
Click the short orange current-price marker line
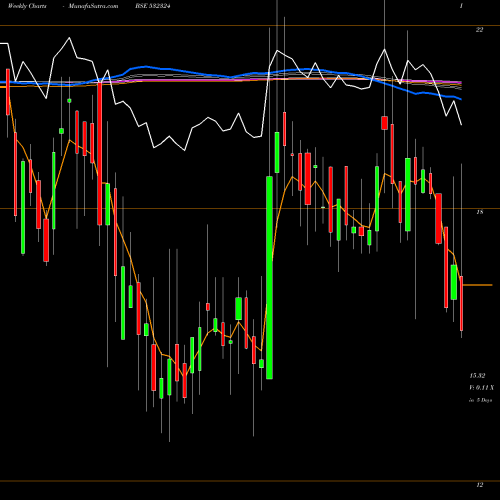tap(477, 285)
